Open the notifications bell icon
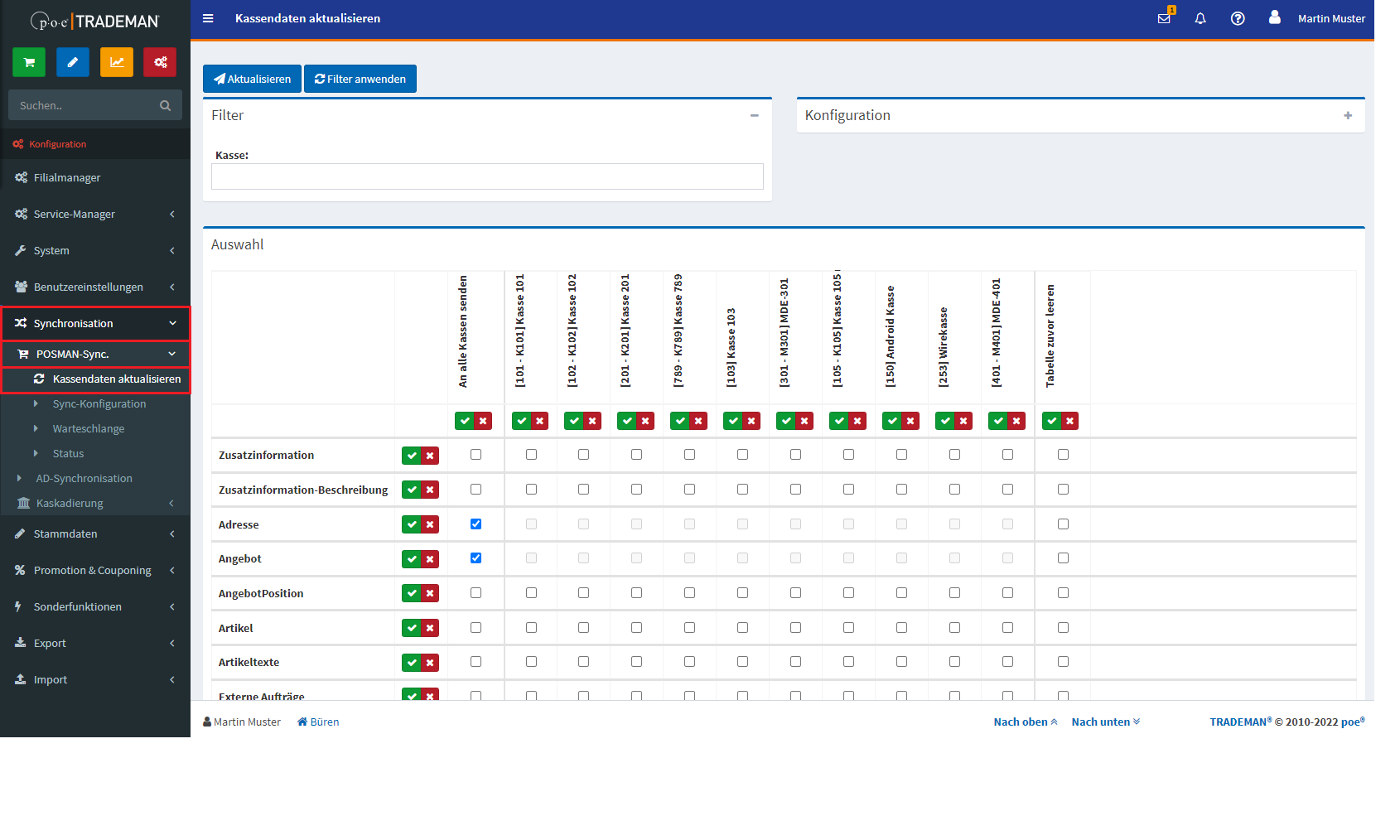The height and width of the screenshot is (840, 1400). pyautogui.click(x=1200, y=18)
